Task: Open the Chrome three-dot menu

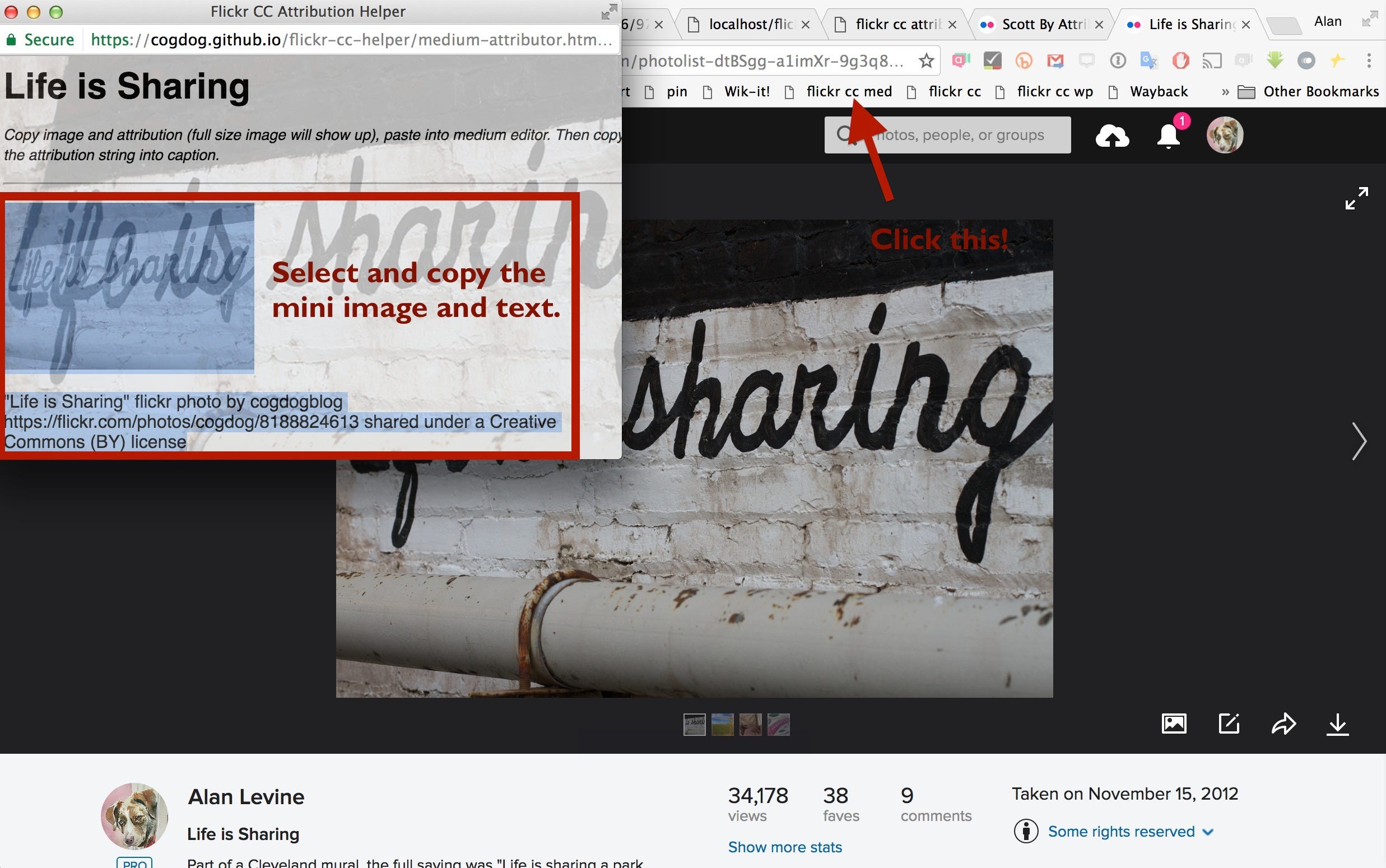Action: click(1369, 60)
